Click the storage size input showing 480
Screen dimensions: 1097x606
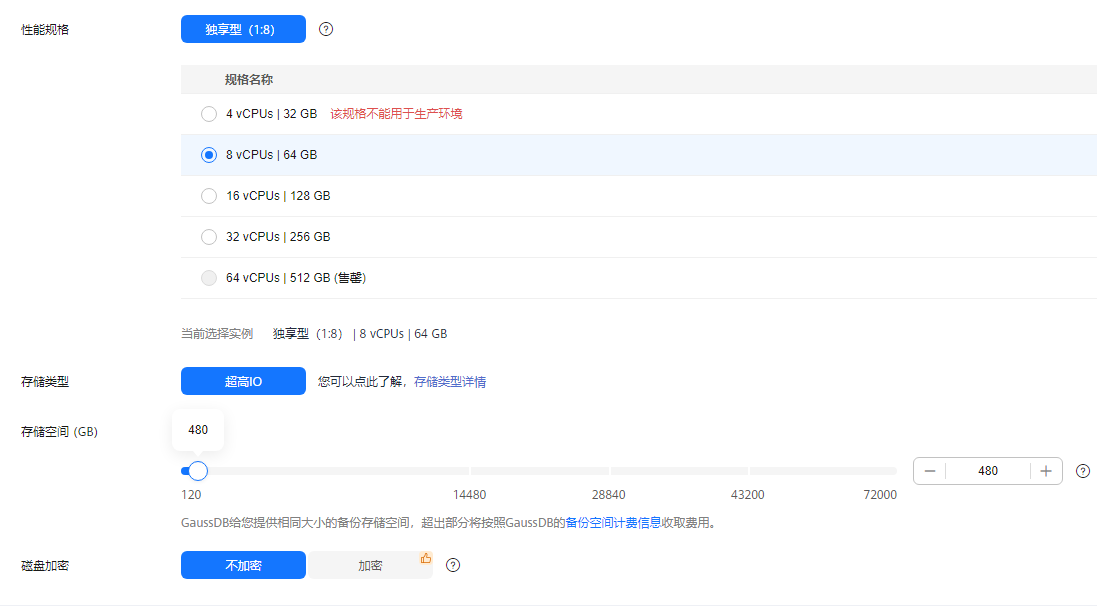click(988, 470)
